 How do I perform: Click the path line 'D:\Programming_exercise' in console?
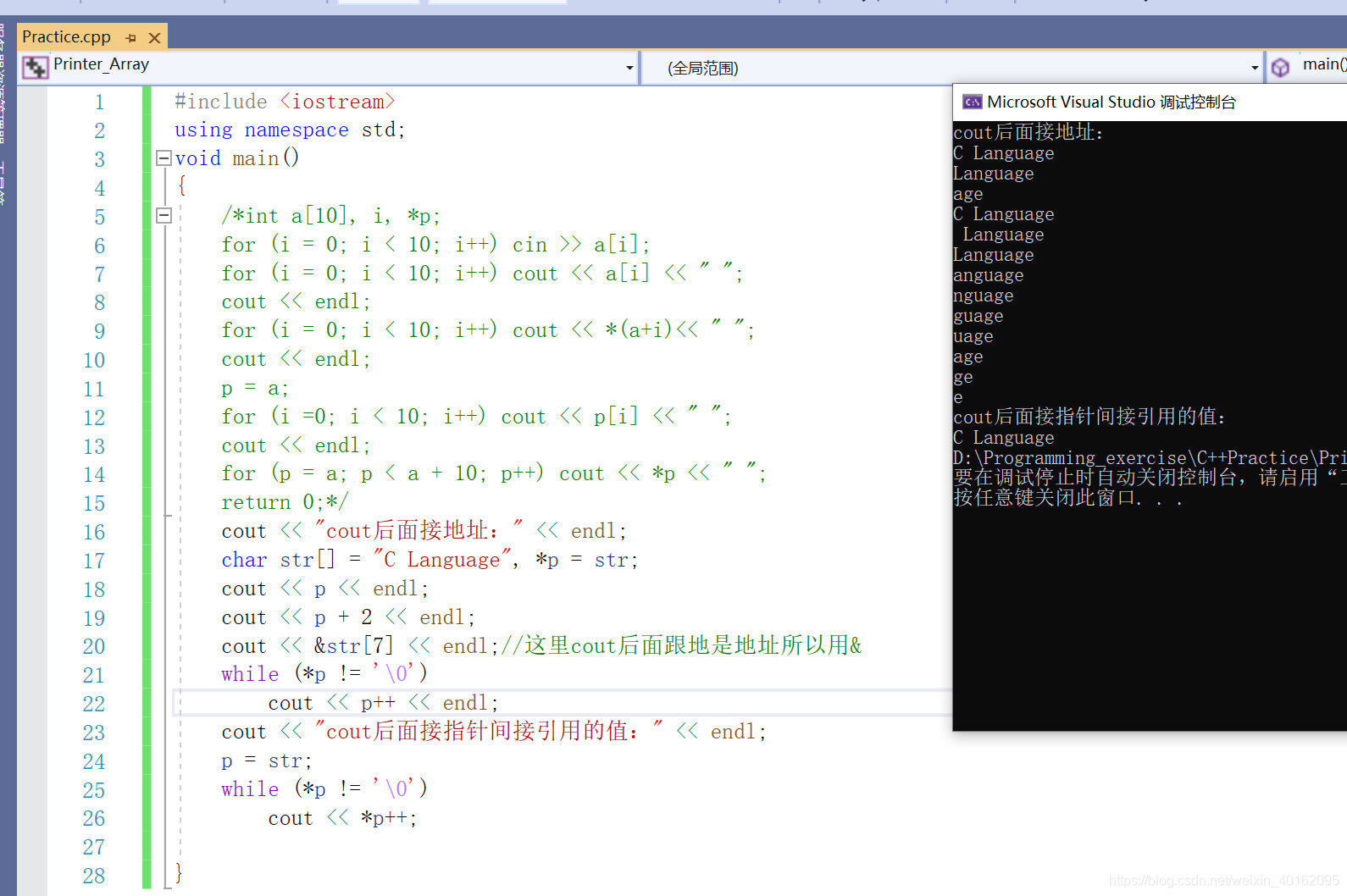click(x=1150, y=458)
